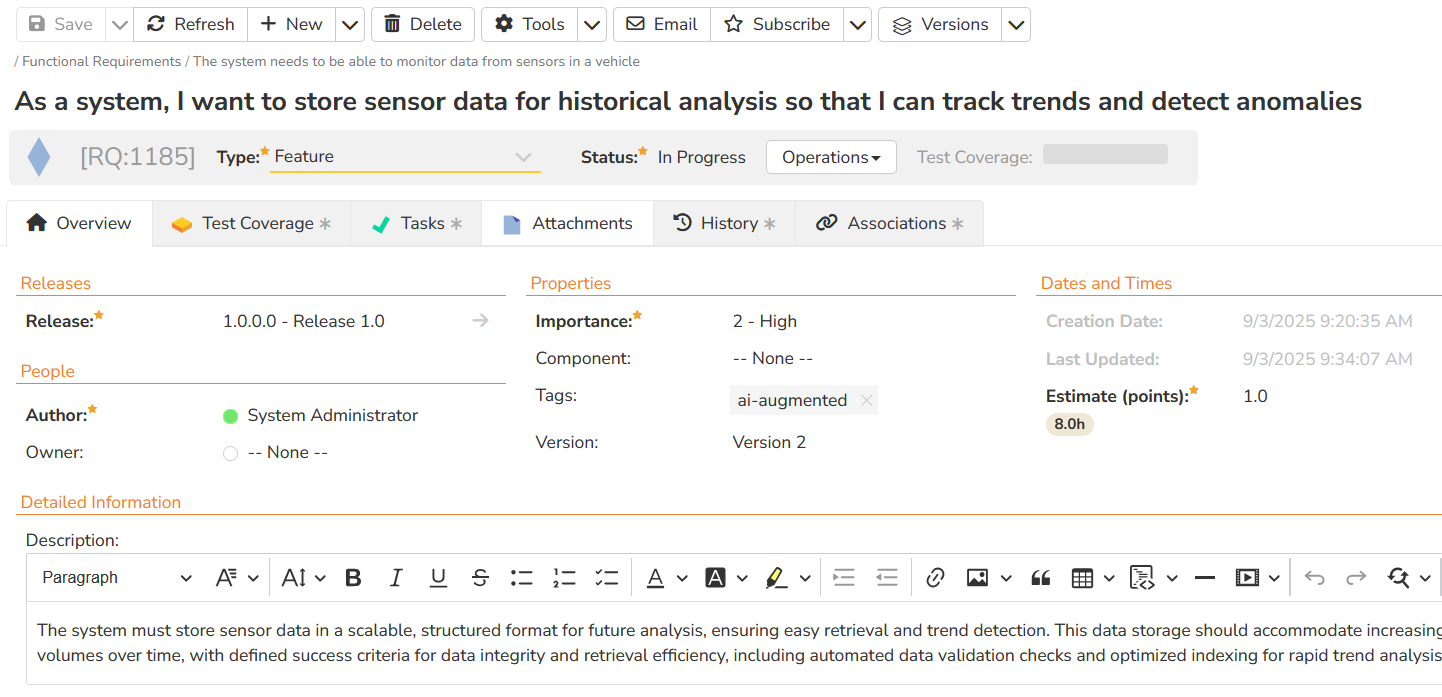Create a numbered list
Viewport: 1442px width, 697px height.
[x=564, y=578]
